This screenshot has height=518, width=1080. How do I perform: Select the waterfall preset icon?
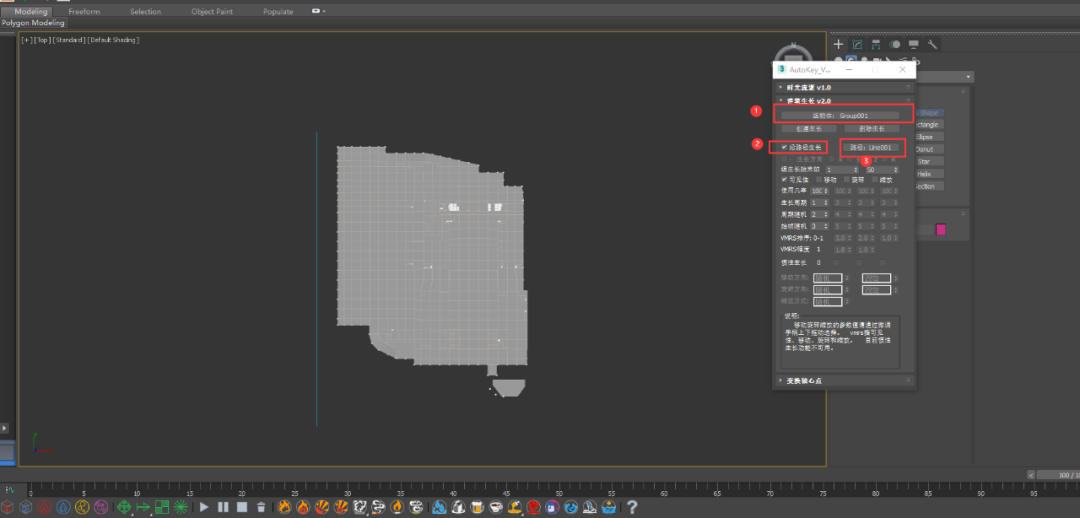[x=589, y=507]
